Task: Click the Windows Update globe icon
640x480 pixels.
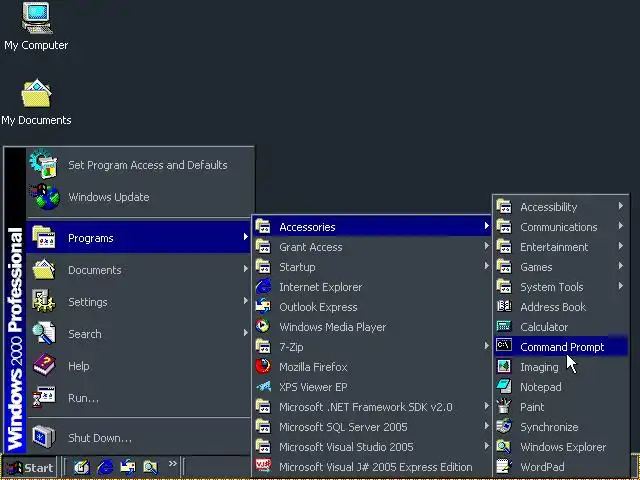Action: click(44, 197)
